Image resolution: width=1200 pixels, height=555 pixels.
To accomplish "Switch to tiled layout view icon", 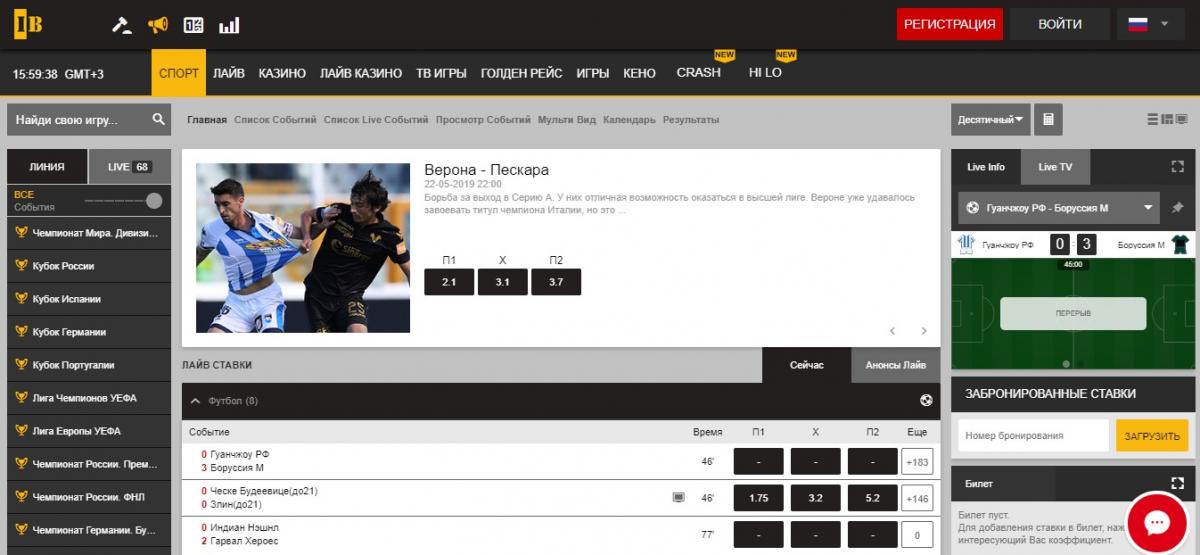I will click(x=1166, y=120).
